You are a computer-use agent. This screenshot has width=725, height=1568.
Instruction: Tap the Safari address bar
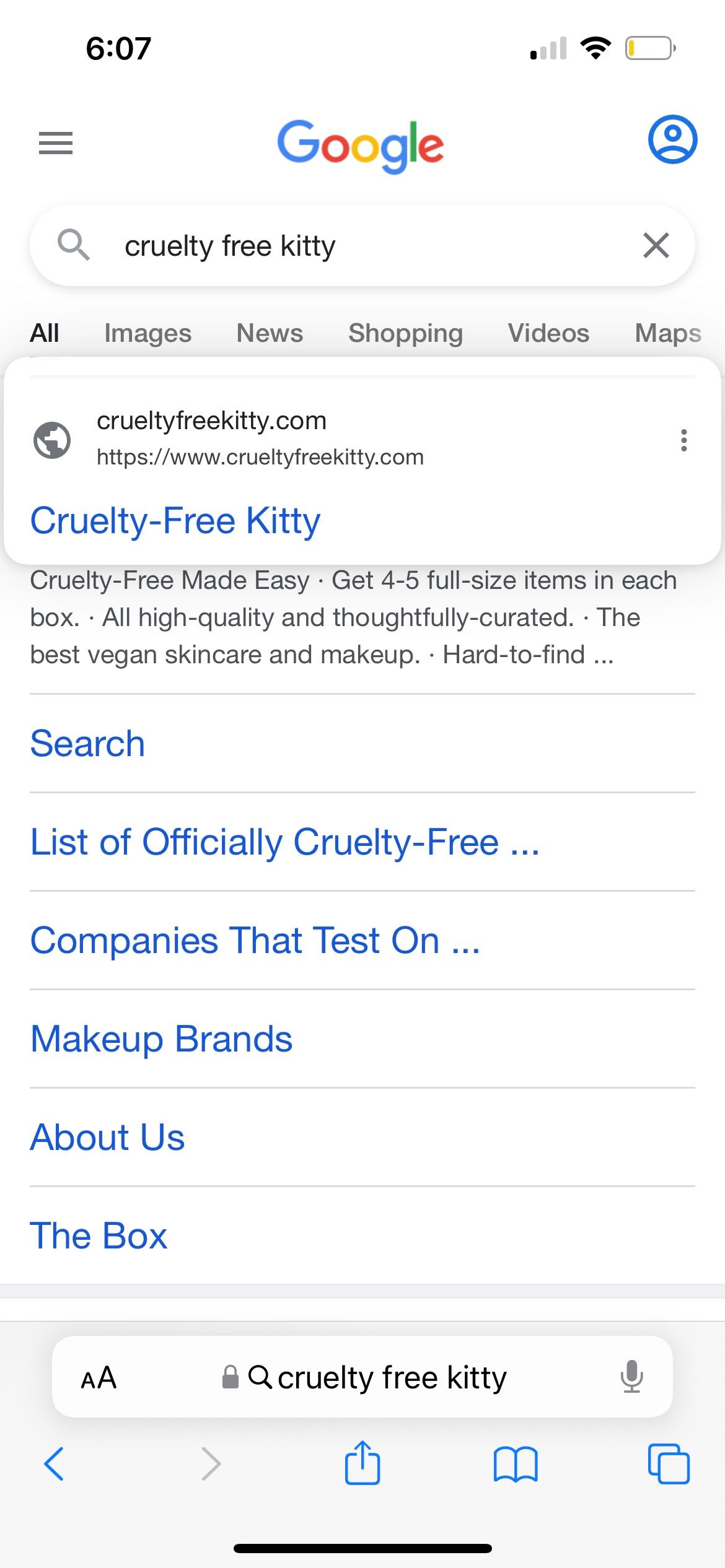point(378,1377)
